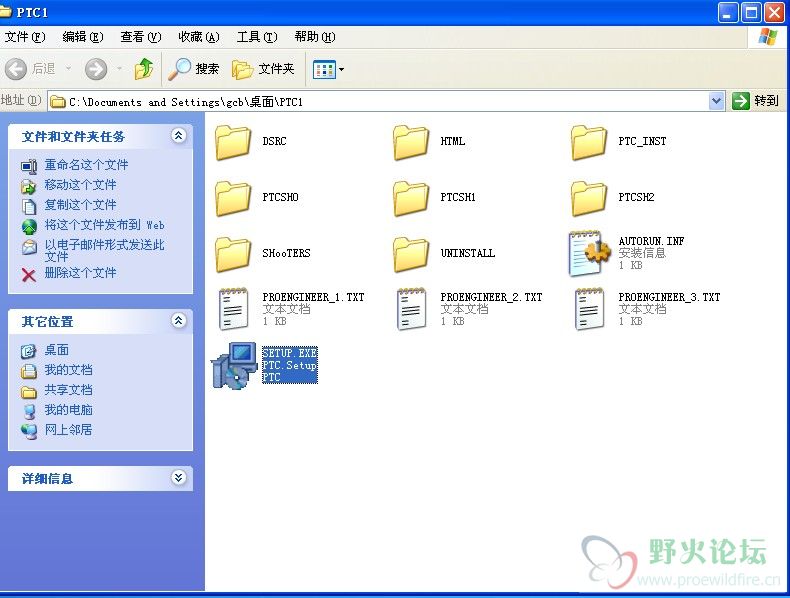Viewport: 790px width, 598px height.
Task: Open the 收藏(A) menu
Action: 199,37
